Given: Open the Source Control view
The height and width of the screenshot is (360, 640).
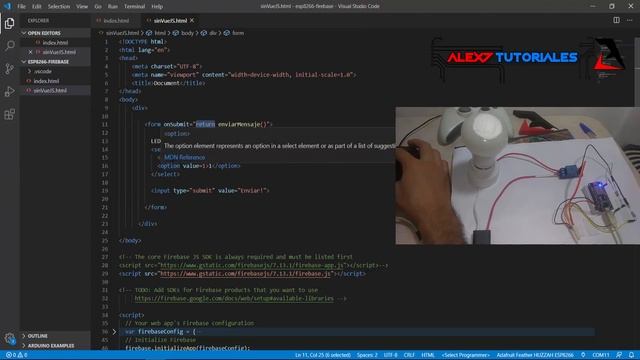Looking at the screenshot, I should tap(9, 69).
